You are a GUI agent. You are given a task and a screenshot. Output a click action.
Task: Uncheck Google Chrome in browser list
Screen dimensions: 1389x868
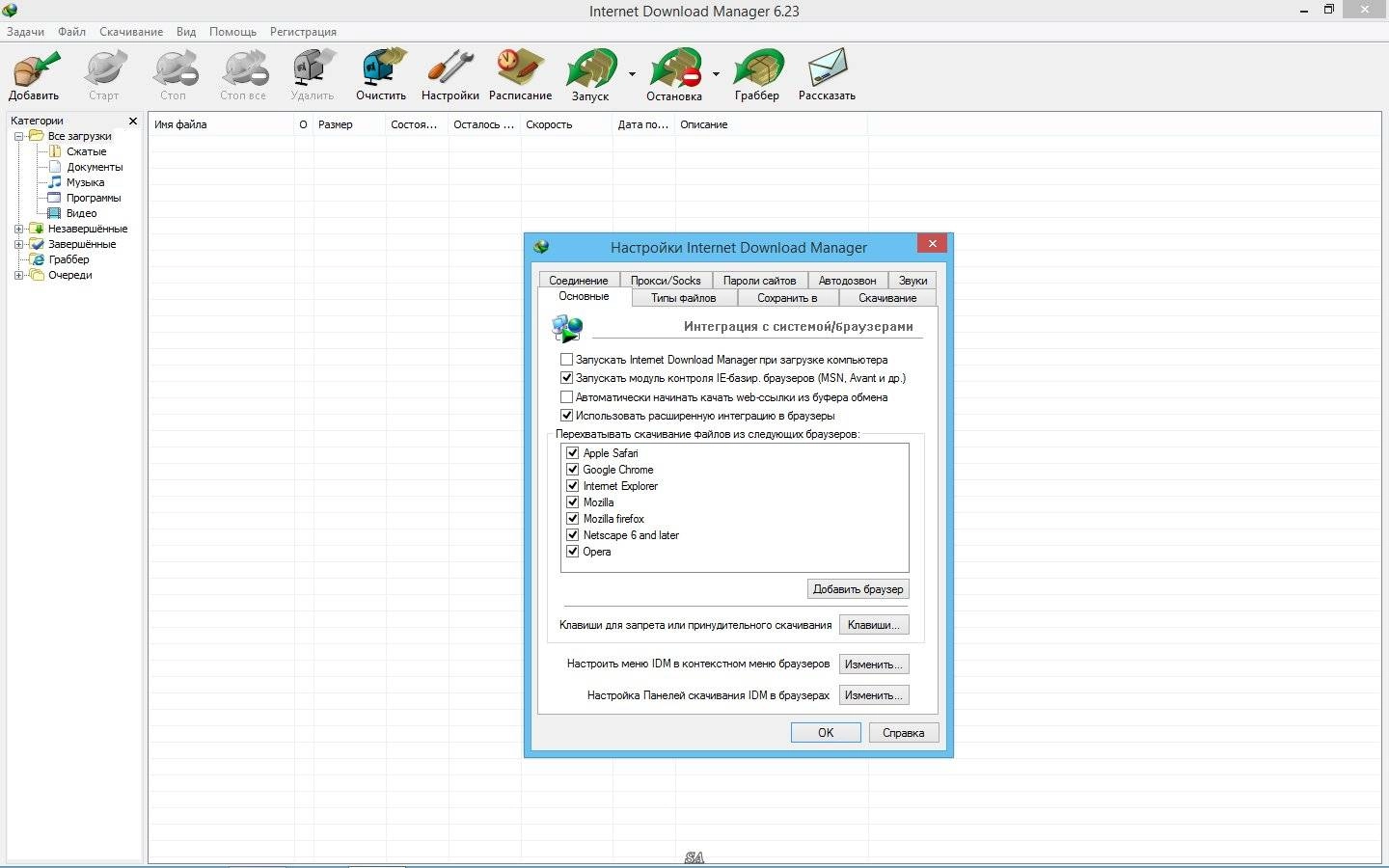click(x=573, y=470)
